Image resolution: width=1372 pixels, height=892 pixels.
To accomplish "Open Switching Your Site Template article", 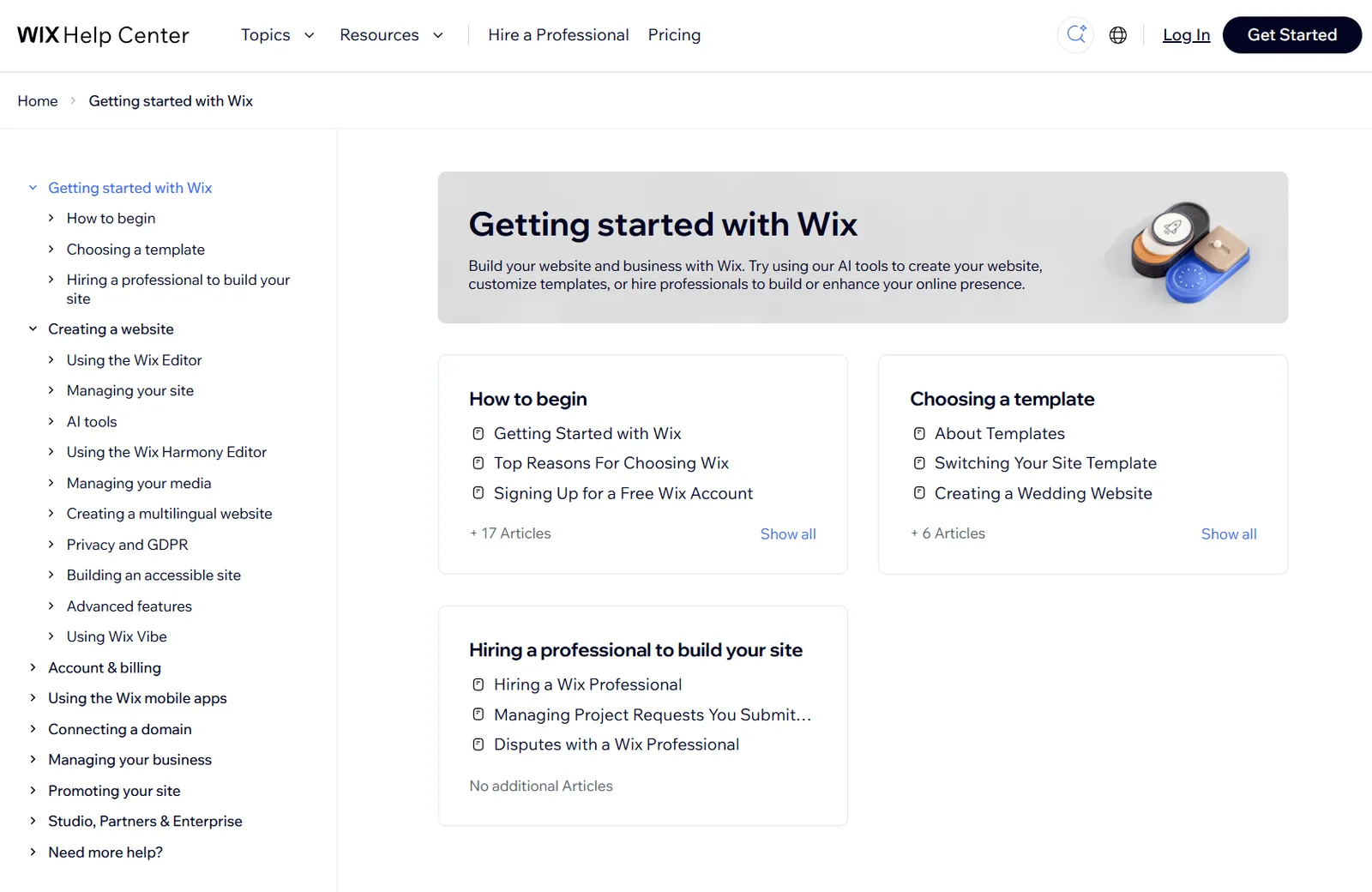I will pyautogui.click(x=1045, y=463).
